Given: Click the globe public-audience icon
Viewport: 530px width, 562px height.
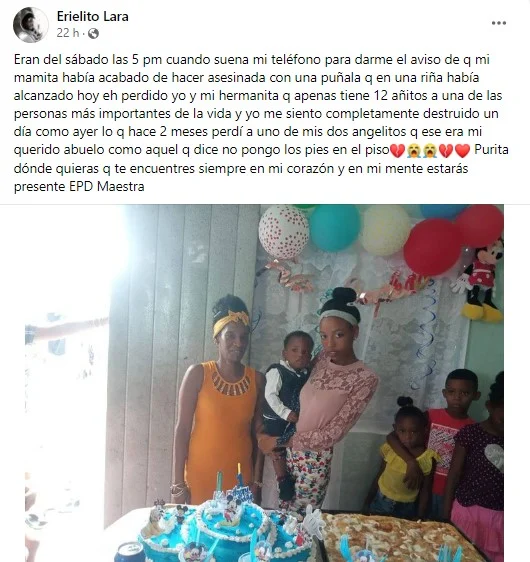Looking at the screenshot, I should click(93, 34).
